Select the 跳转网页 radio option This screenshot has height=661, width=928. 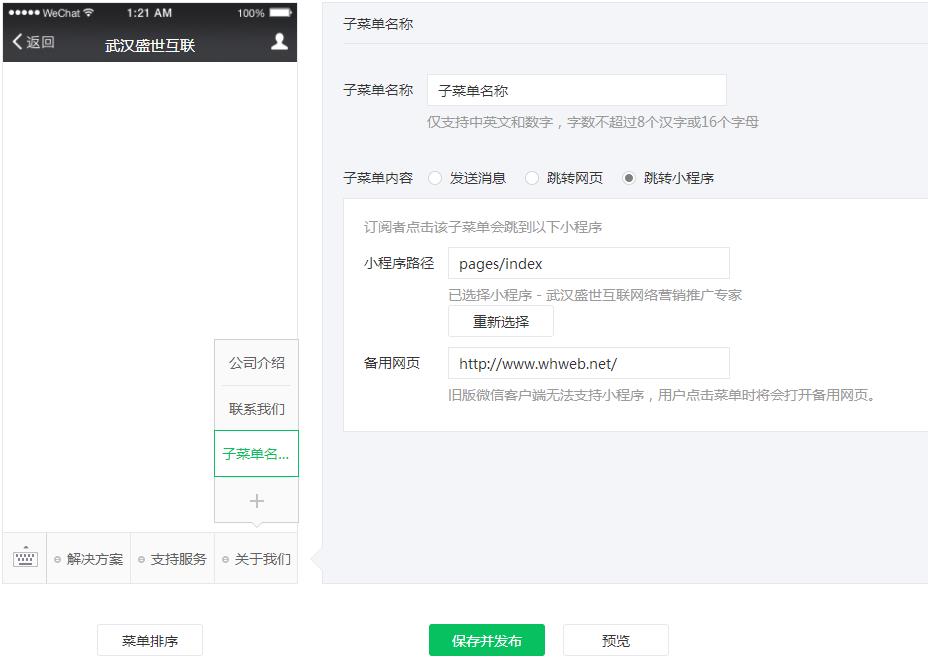click(x=532, y=178)
